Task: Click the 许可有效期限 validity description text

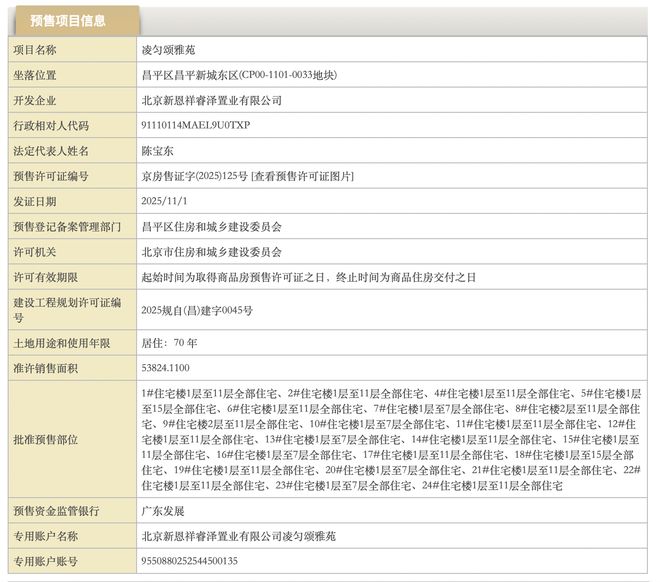Action: [309, 277]
